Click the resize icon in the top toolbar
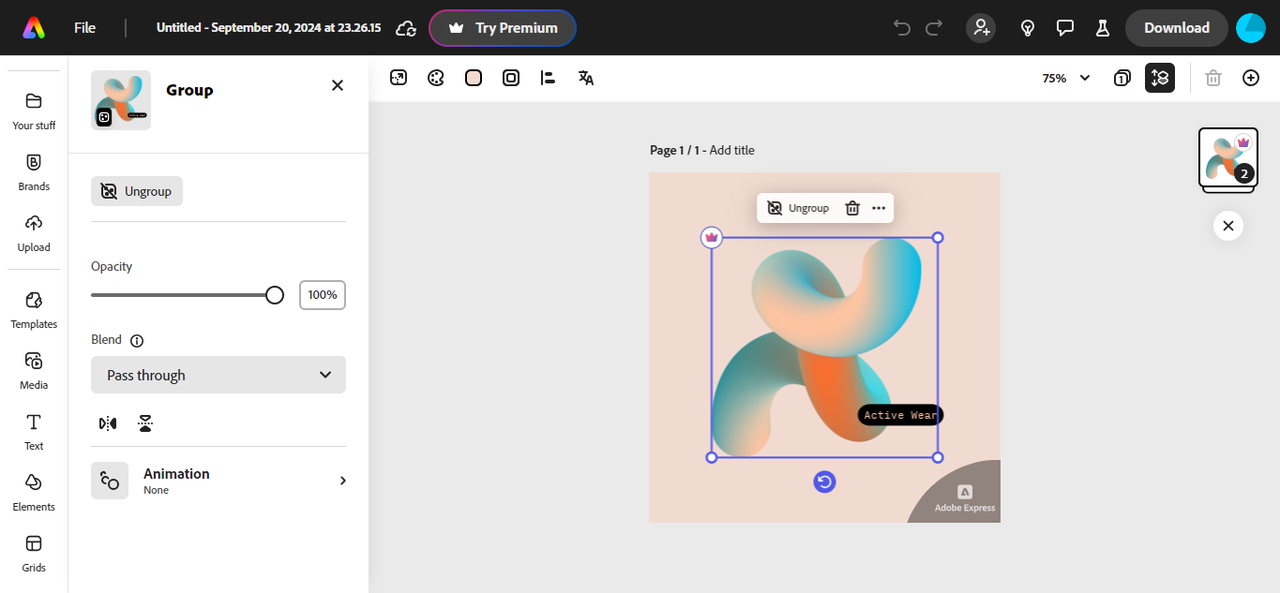 point(398,78)
